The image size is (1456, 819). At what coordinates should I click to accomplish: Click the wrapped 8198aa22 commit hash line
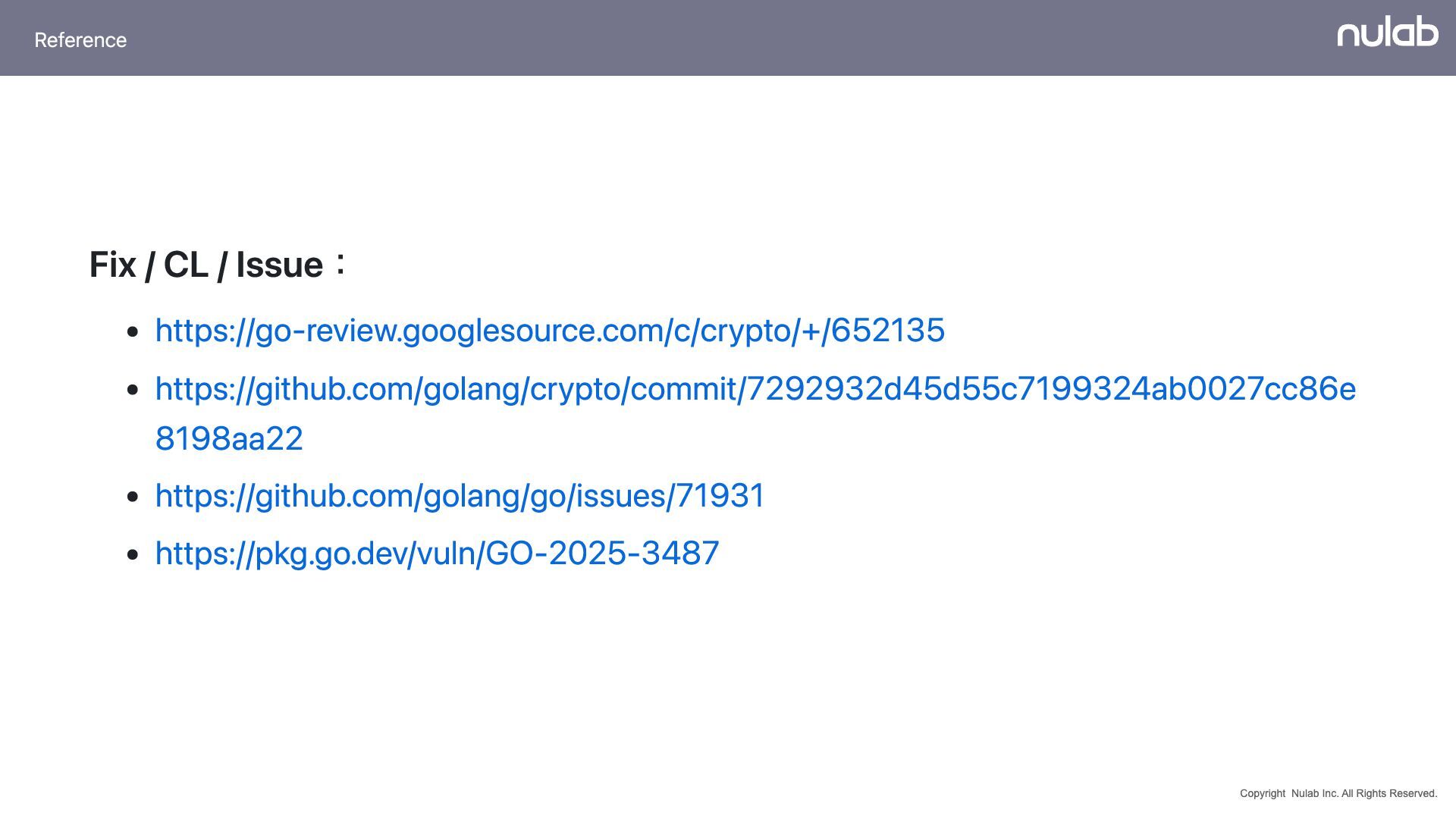click(229, 439)
